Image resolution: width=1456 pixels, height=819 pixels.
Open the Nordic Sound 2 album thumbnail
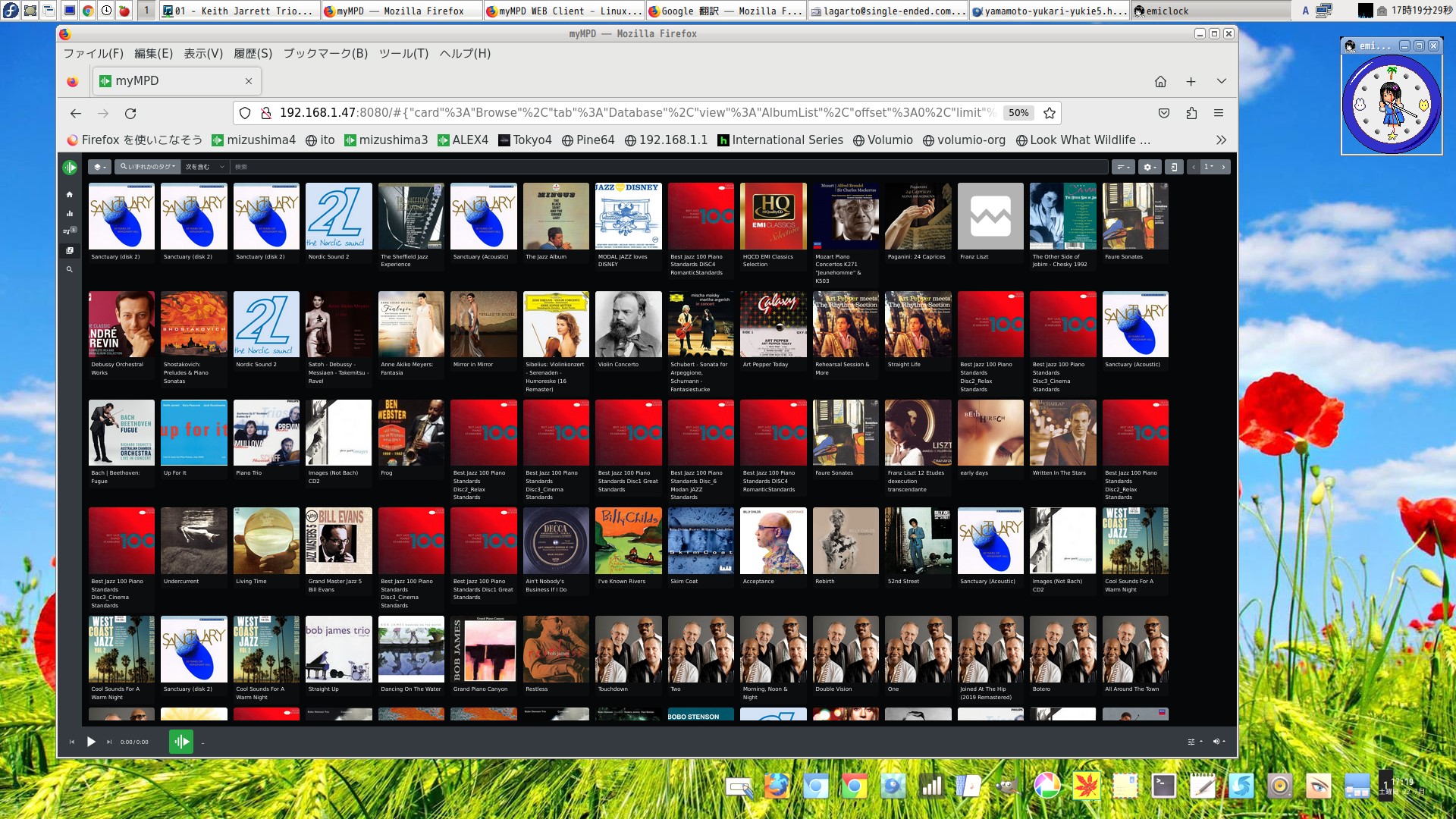tap(338, 216)
